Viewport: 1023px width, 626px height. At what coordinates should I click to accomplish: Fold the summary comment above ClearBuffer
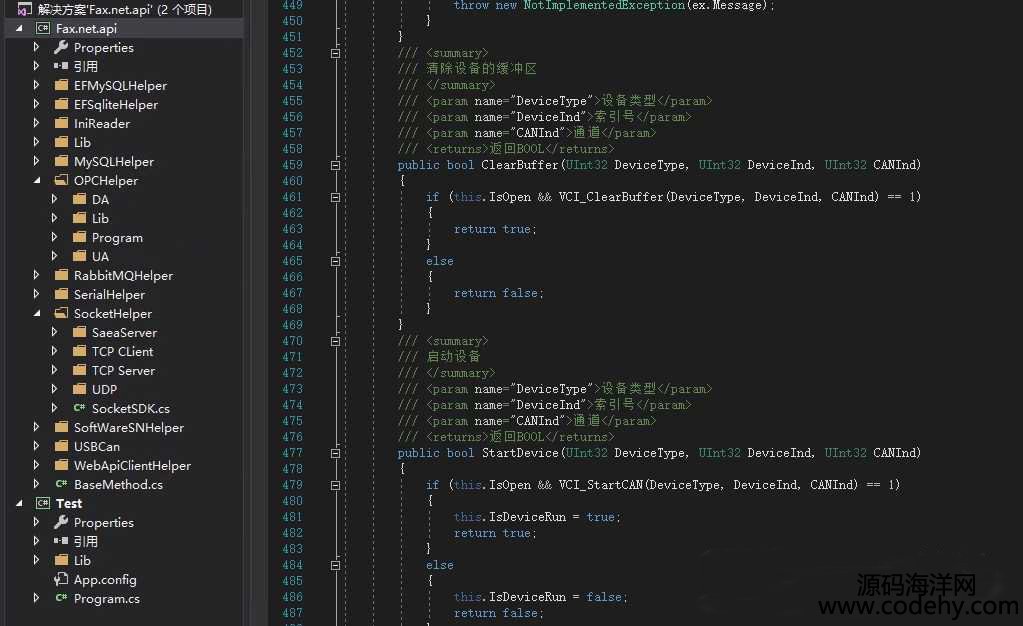point(336,53)
